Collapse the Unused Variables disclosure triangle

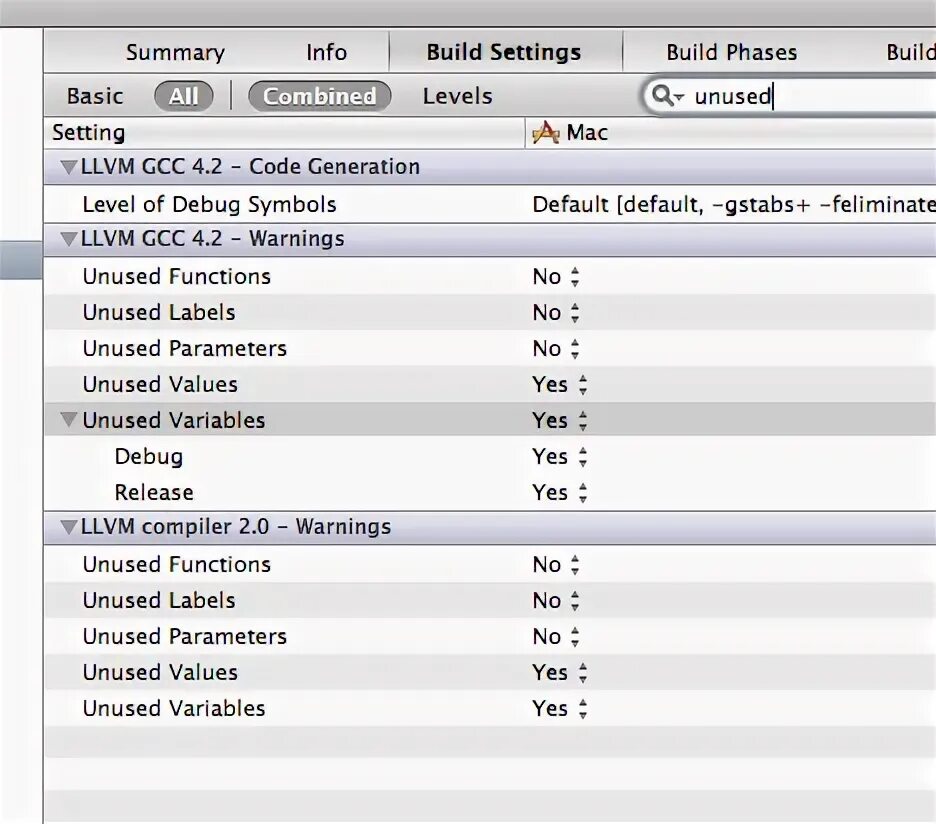69,420
